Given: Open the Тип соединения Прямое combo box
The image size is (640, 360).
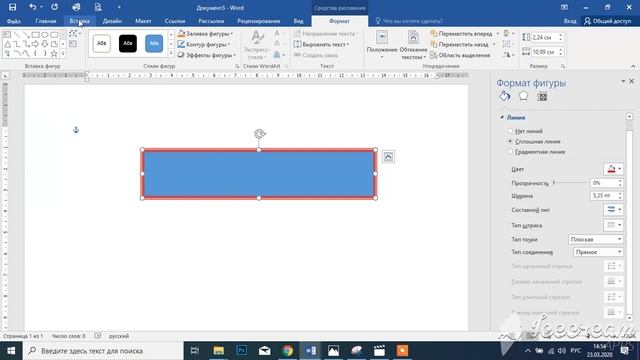Looking at the screenshot, I should click(598, 252).
